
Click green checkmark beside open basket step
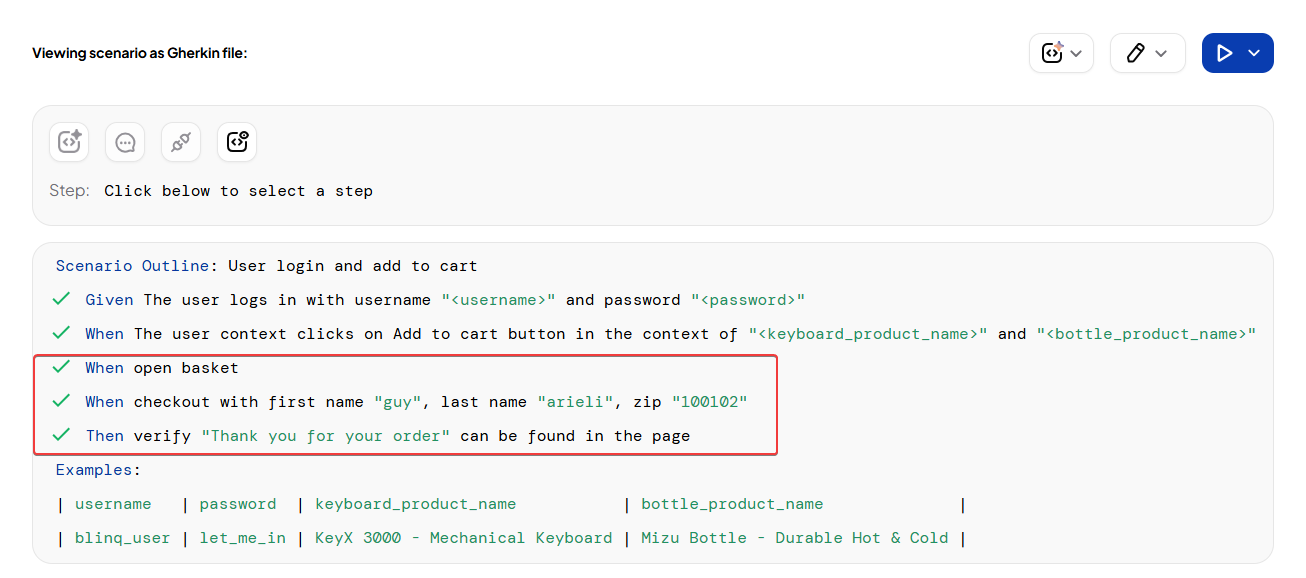62,367
